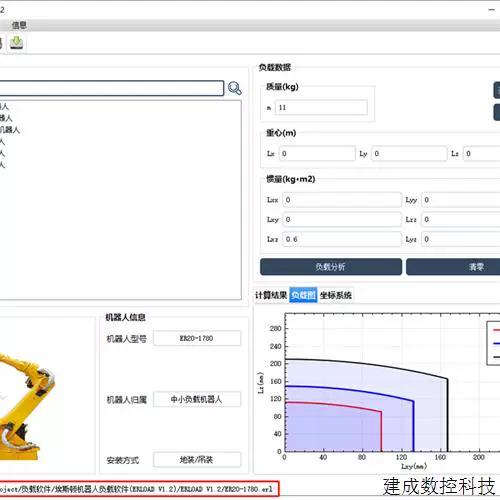The width and height of the screenshot is (500, 500).
Task: Click the magnifier search icon
Action: [x=235, y=88]
